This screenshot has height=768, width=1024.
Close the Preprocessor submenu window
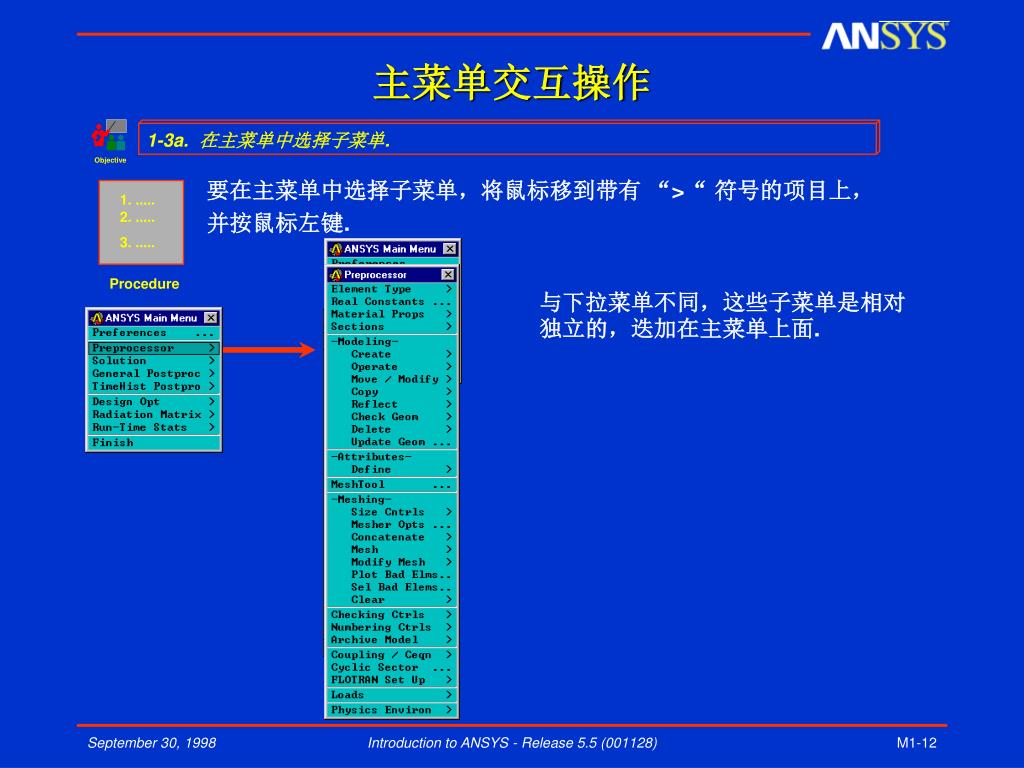click(x=447, y=275)
